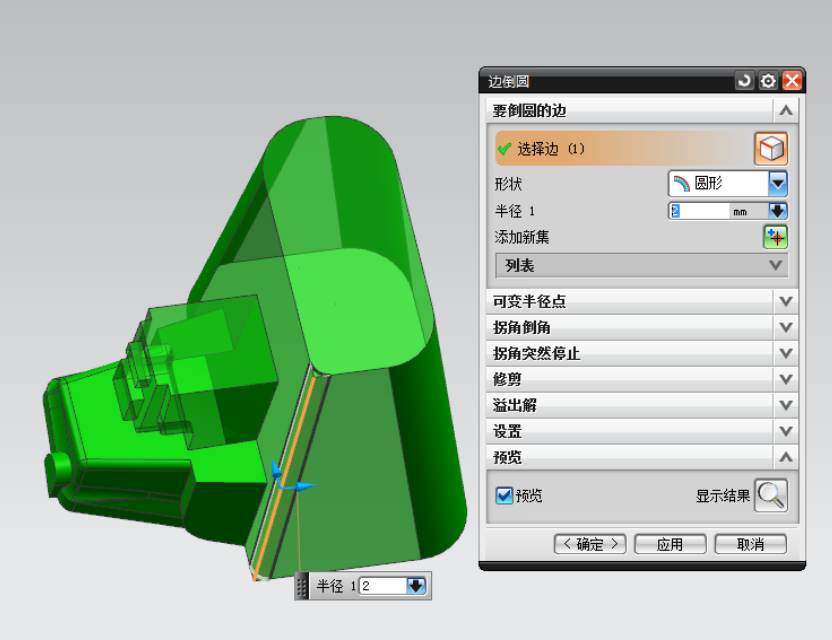Open the floating 半径 1 dropdown arrow

tap(416, 586)
